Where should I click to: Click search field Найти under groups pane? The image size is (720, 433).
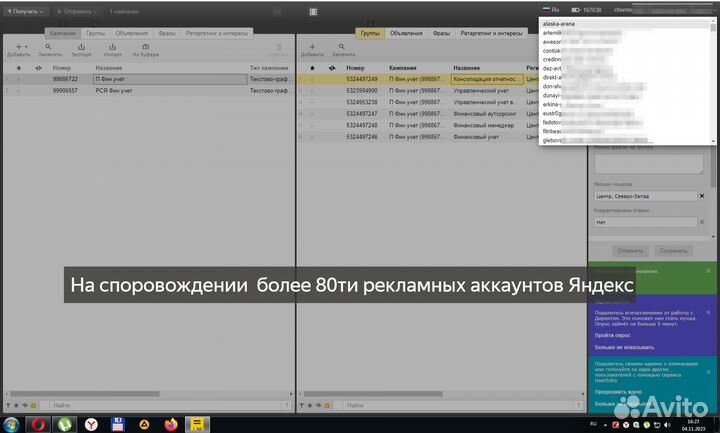point(459,405)
